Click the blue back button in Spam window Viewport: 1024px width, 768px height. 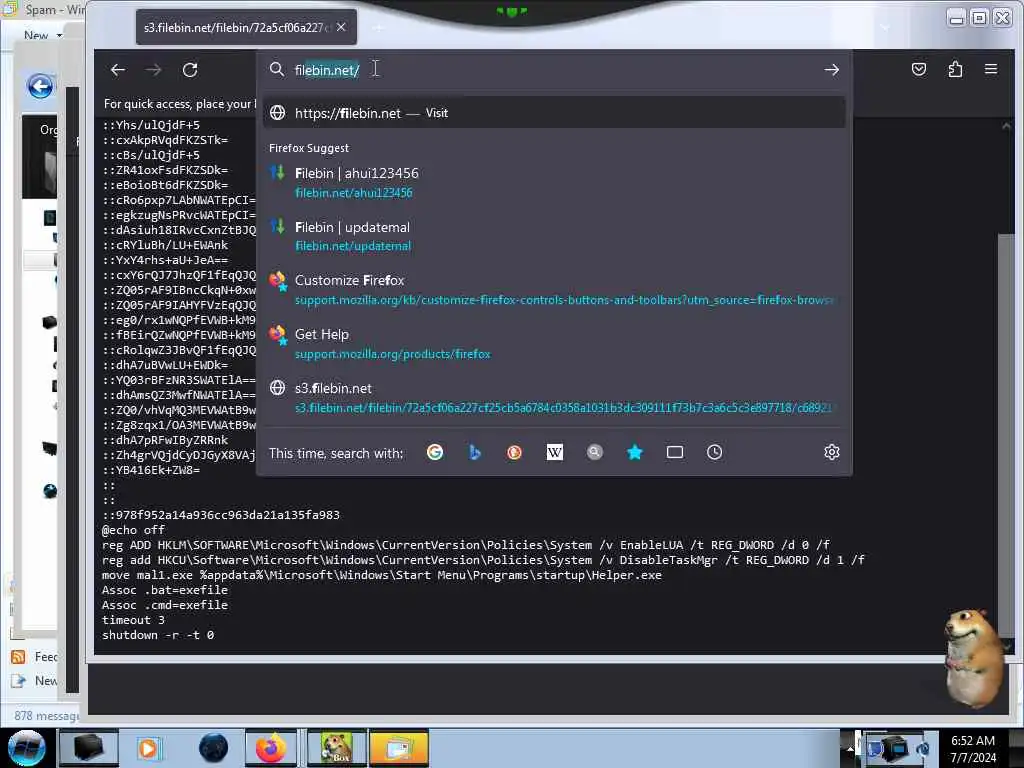tap(40, 86)
